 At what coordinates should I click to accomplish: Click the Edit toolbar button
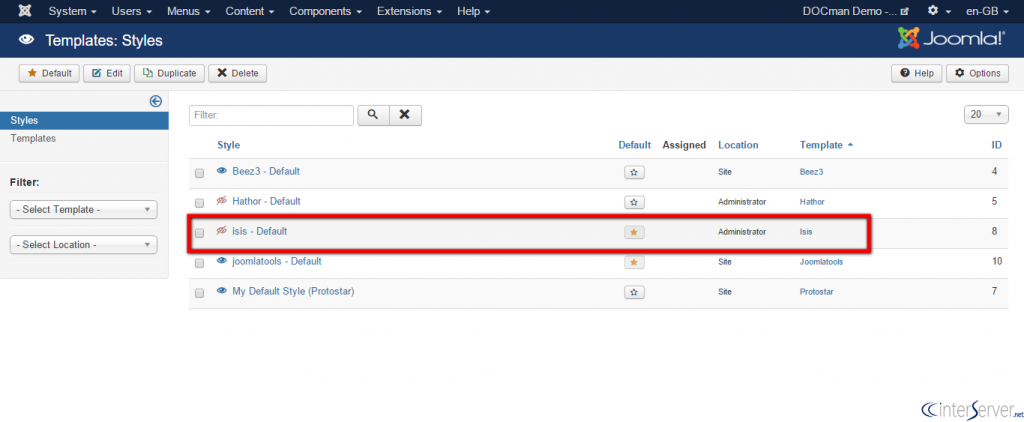point(107,73)
